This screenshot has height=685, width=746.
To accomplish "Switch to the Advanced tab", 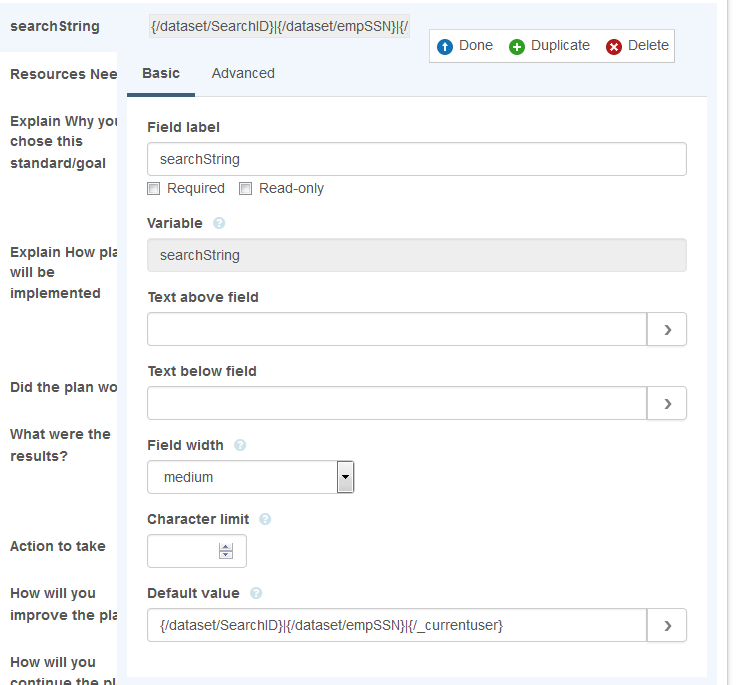I will click(x=243, y=73).
